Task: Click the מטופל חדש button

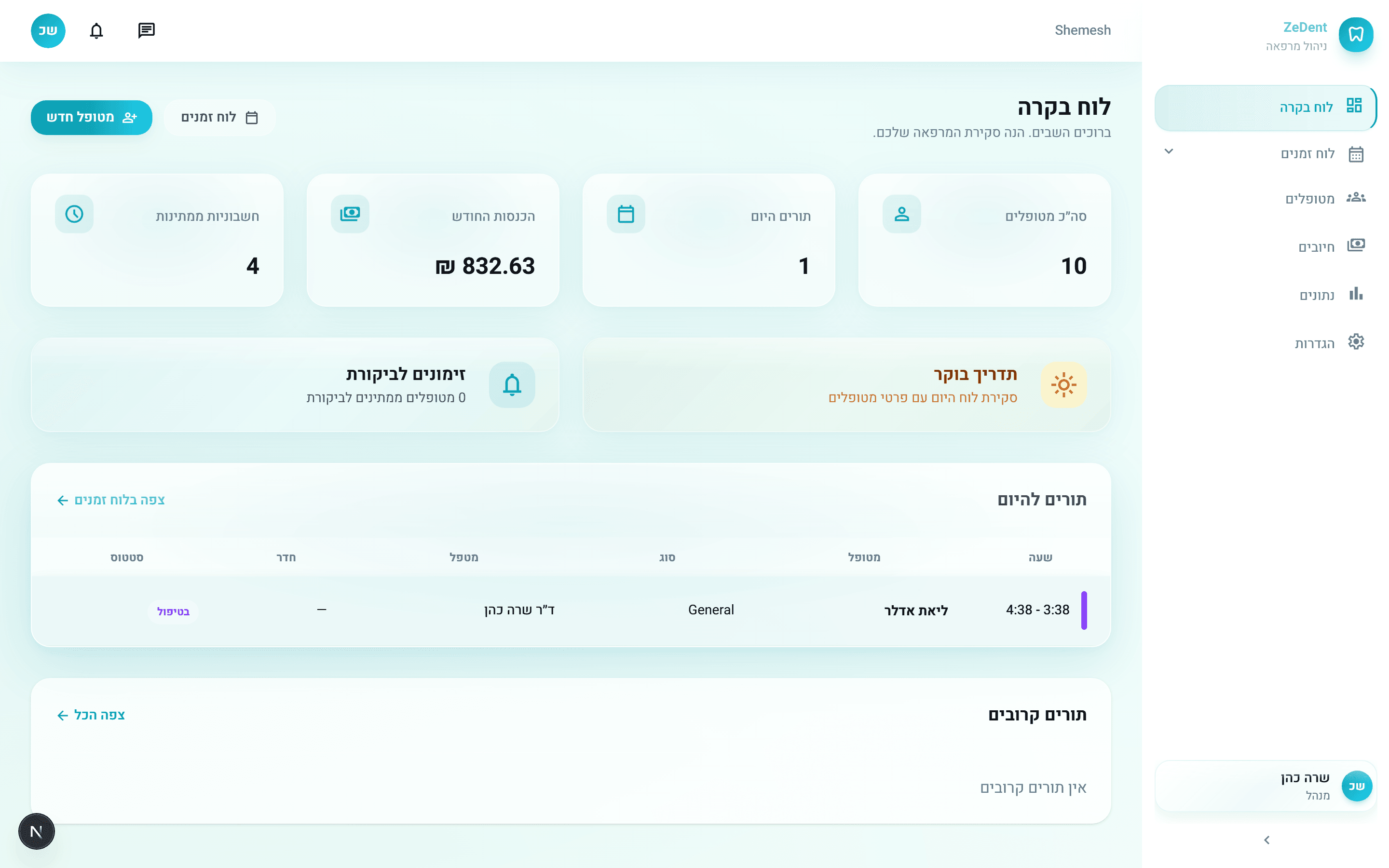Action: pyautogui.click(x=91, y=118)
